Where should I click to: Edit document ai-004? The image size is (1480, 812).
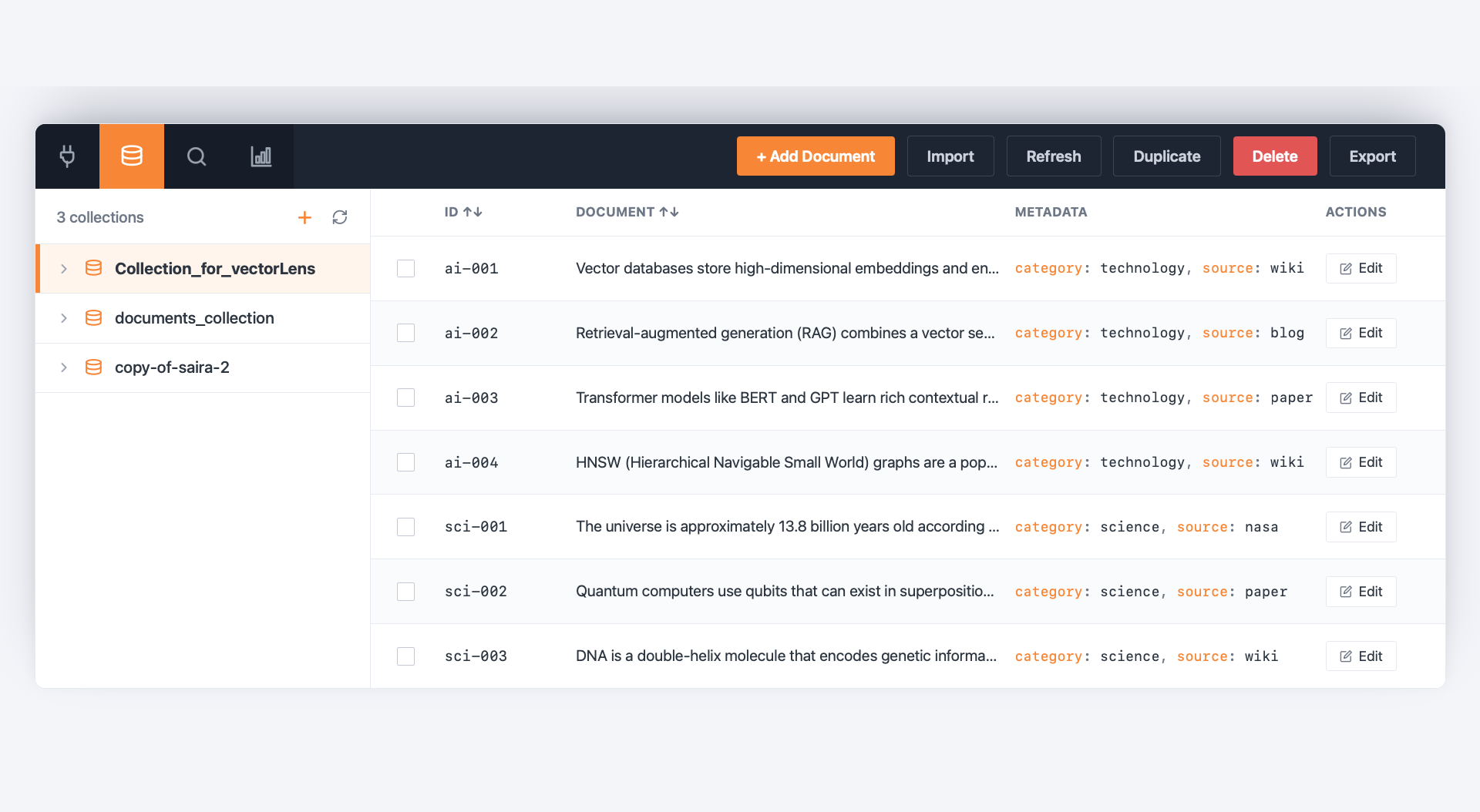click(1361, 462)
